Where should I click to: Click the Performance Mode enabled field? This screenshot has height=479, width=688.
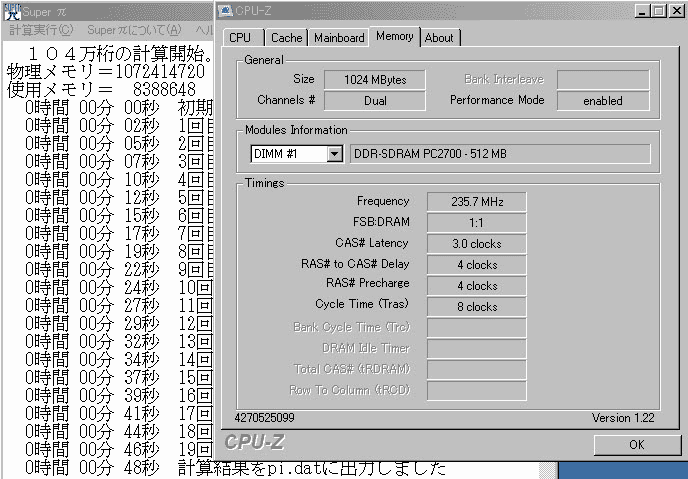click(602, 100)
